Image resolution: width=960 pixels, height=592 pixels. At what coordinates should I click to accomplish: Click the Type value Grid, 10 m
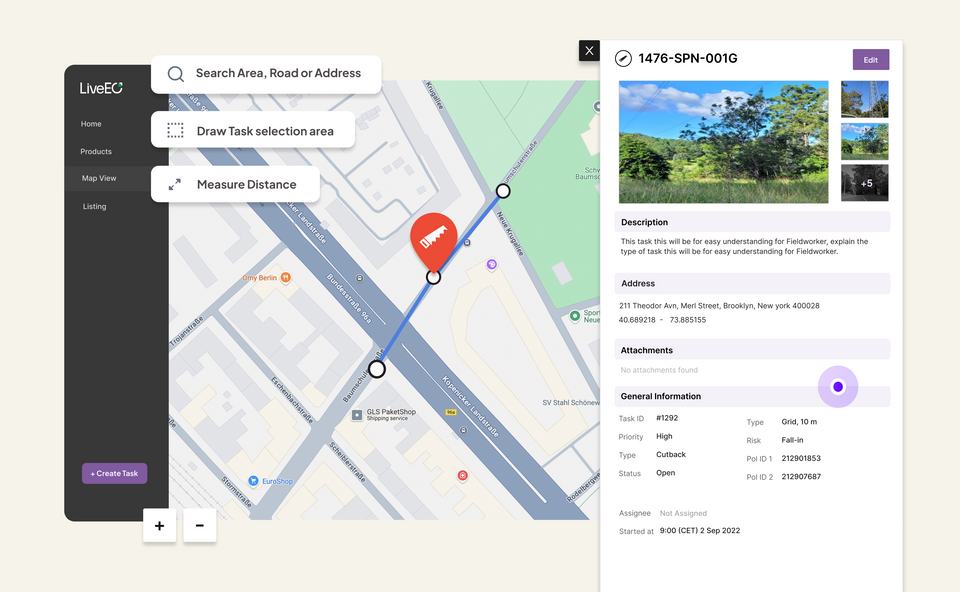pos(799,422)
